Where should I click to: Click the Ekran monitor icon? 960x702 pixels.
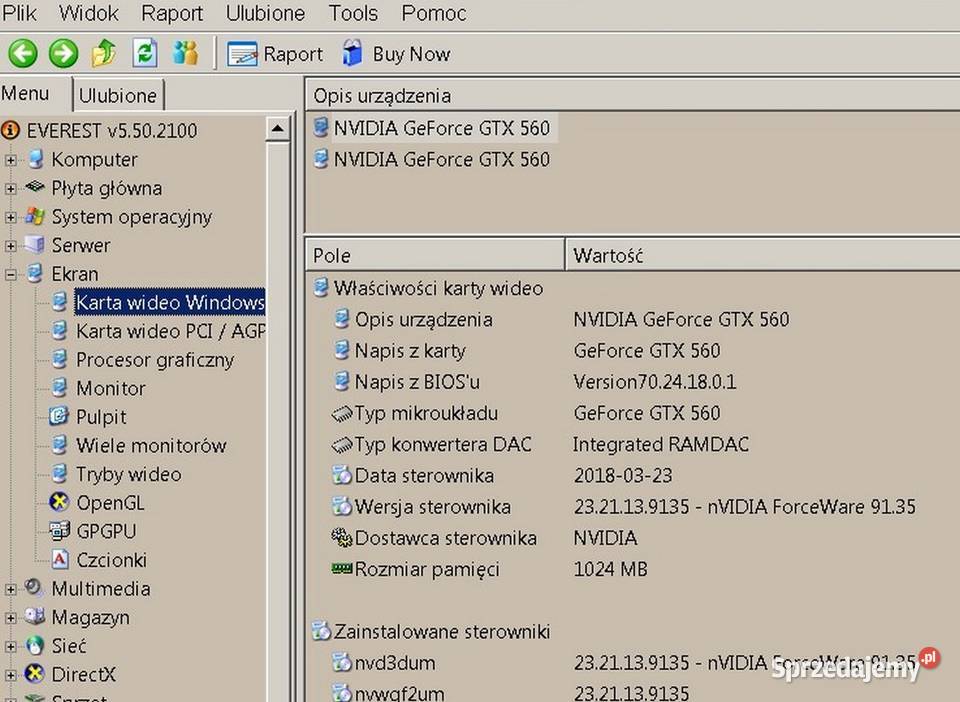click(36, 274)
